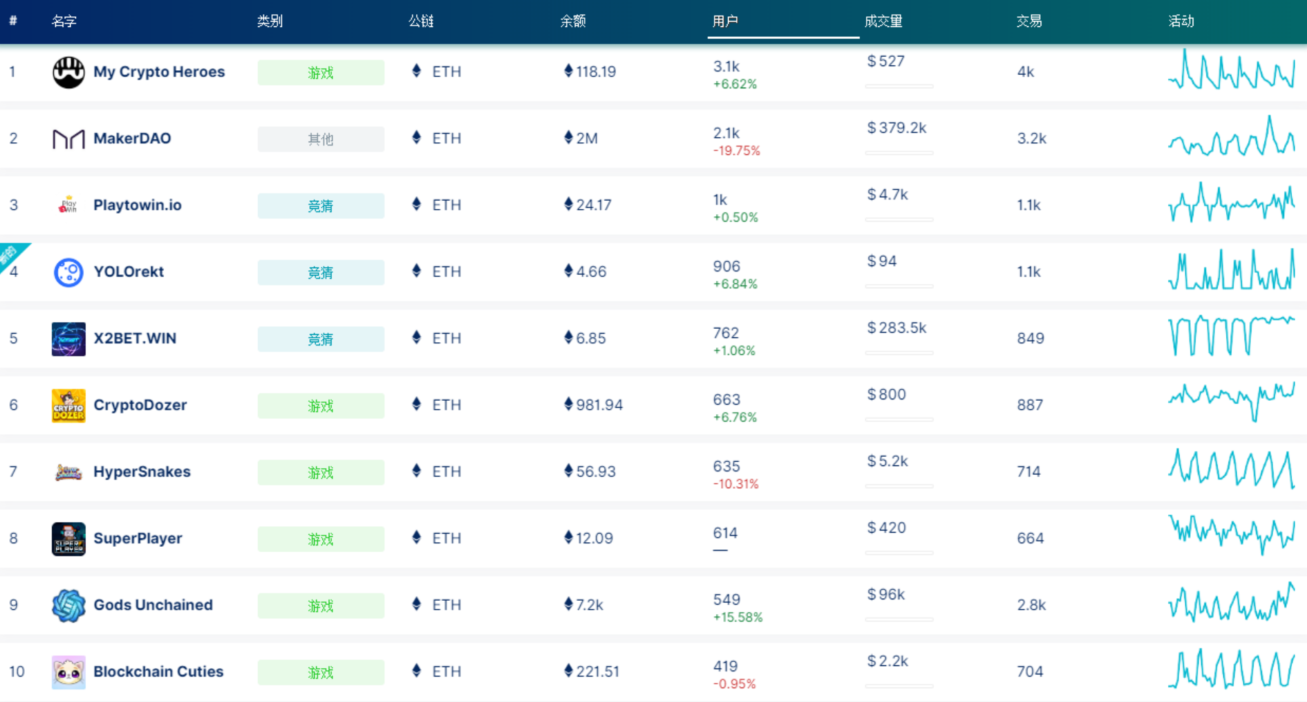Open the Playtowin.io dapp link
Image resolution: width=1307 pixels, height=702 pixels.
[x=137, y=205]
